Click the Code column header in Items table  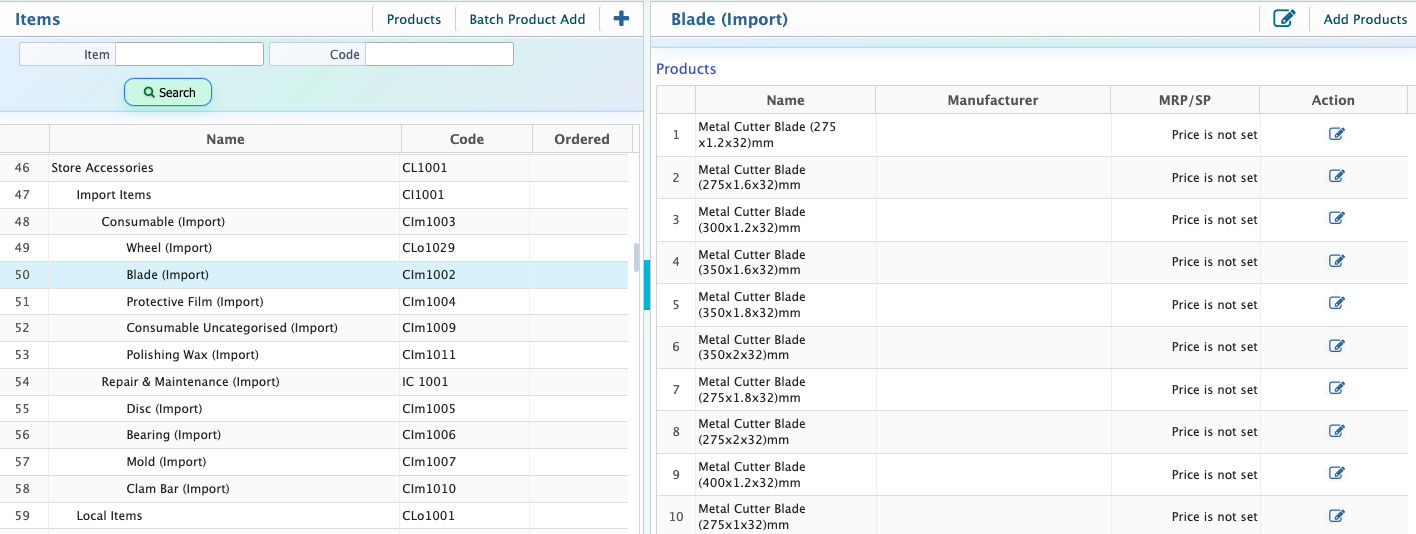[x=467, y=139]
